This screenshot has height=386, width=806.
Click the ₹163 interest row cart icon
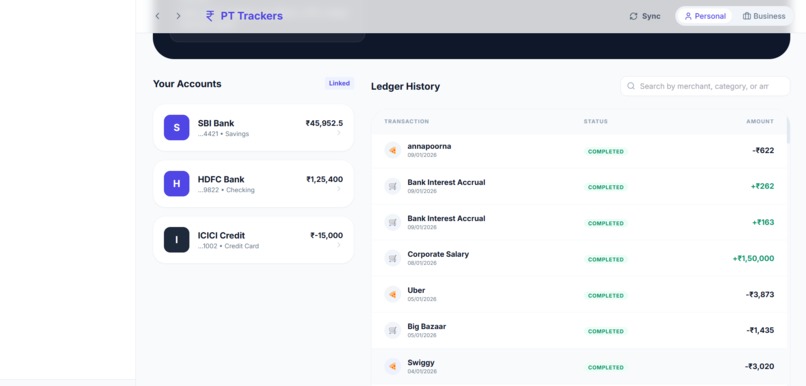pos(393,222)
